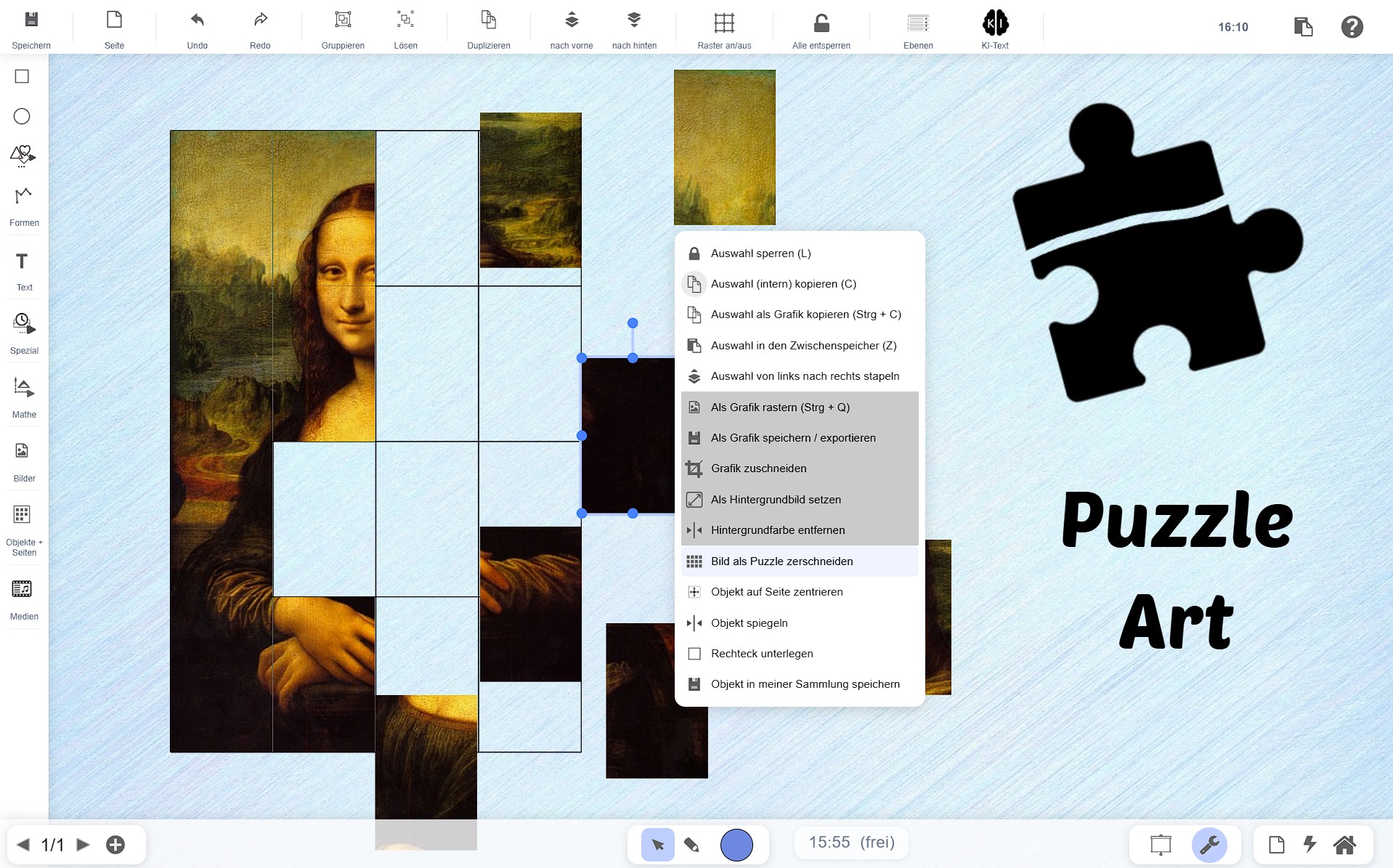Open the blue pen color swatch
Image resolution: width=1393 pixels, height=868 pixels.
pos(736,845)
